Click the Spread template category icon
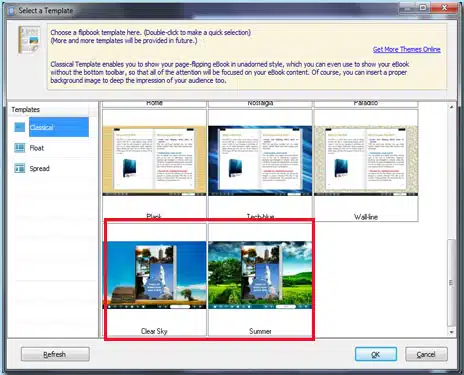Screen dimensions: 464x375 (x=20, y=168)
